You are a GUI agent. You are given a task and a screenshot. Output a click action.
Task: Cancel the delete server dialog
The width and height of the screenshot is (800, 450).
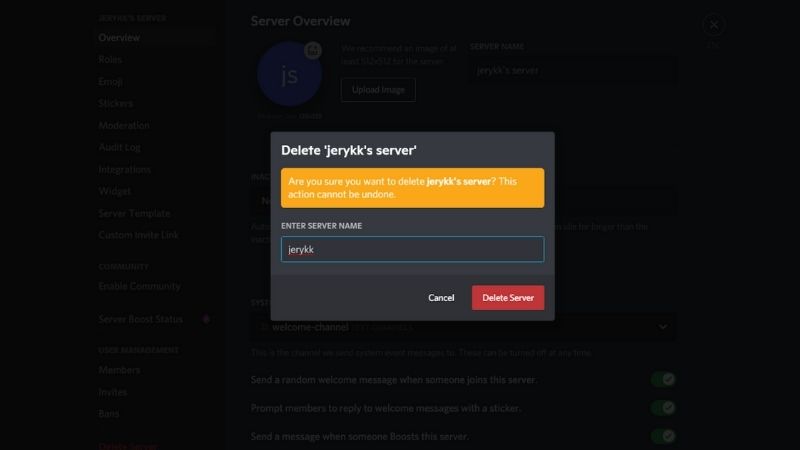coord(441,297)
